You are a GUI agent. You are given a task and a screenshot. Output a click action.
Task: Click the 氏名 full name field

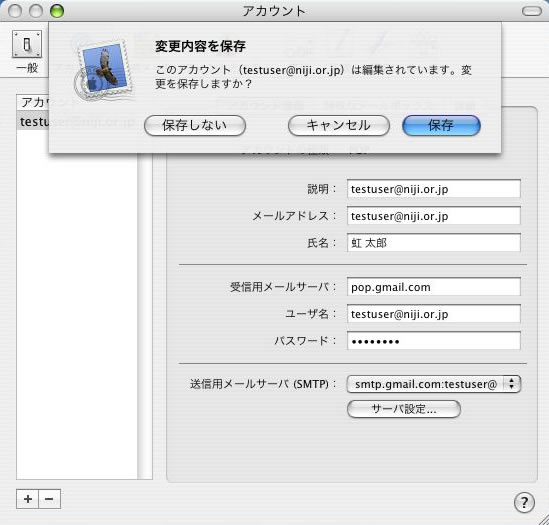click(x=433, y=243)
